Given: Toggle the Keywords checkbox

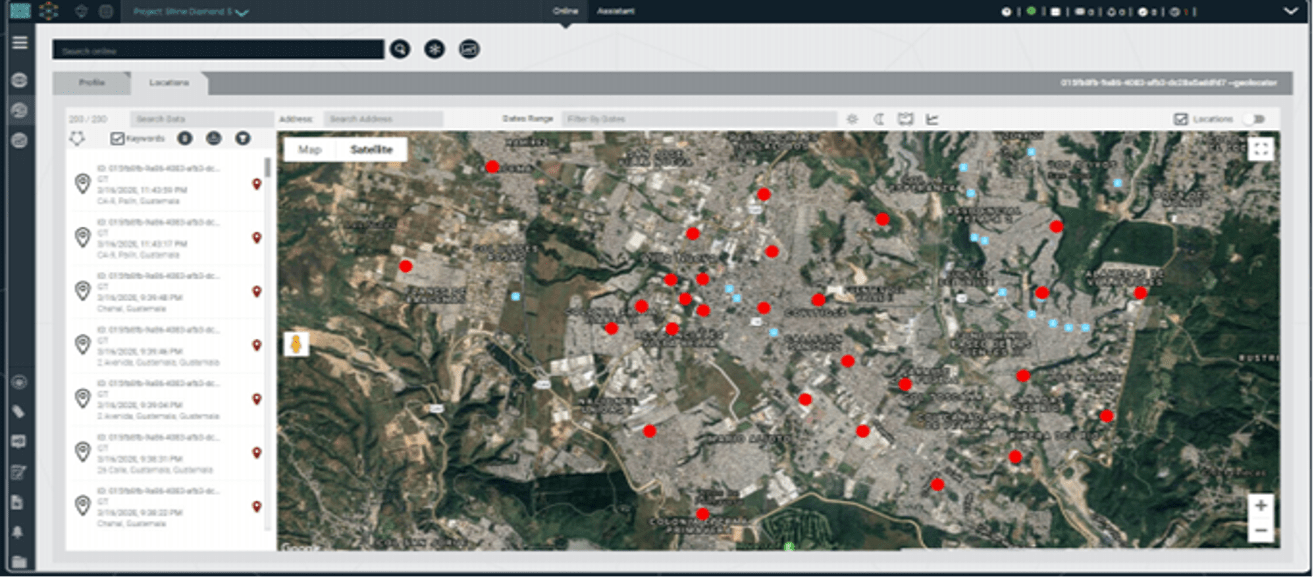Looking at the screenshot, I should pos(117,139).
